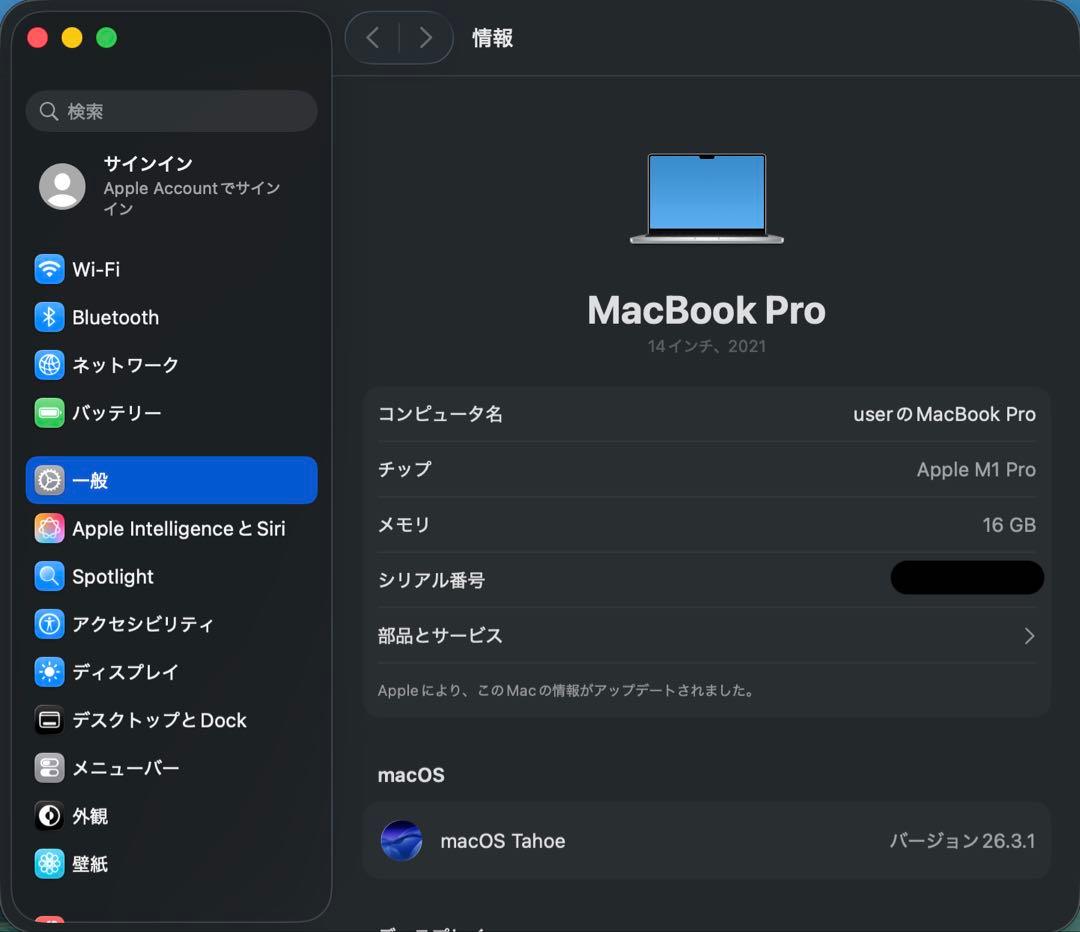Screen dimensions: 1080x932
Task: Click the forward navigation arrow
Action: coord(425,37)
